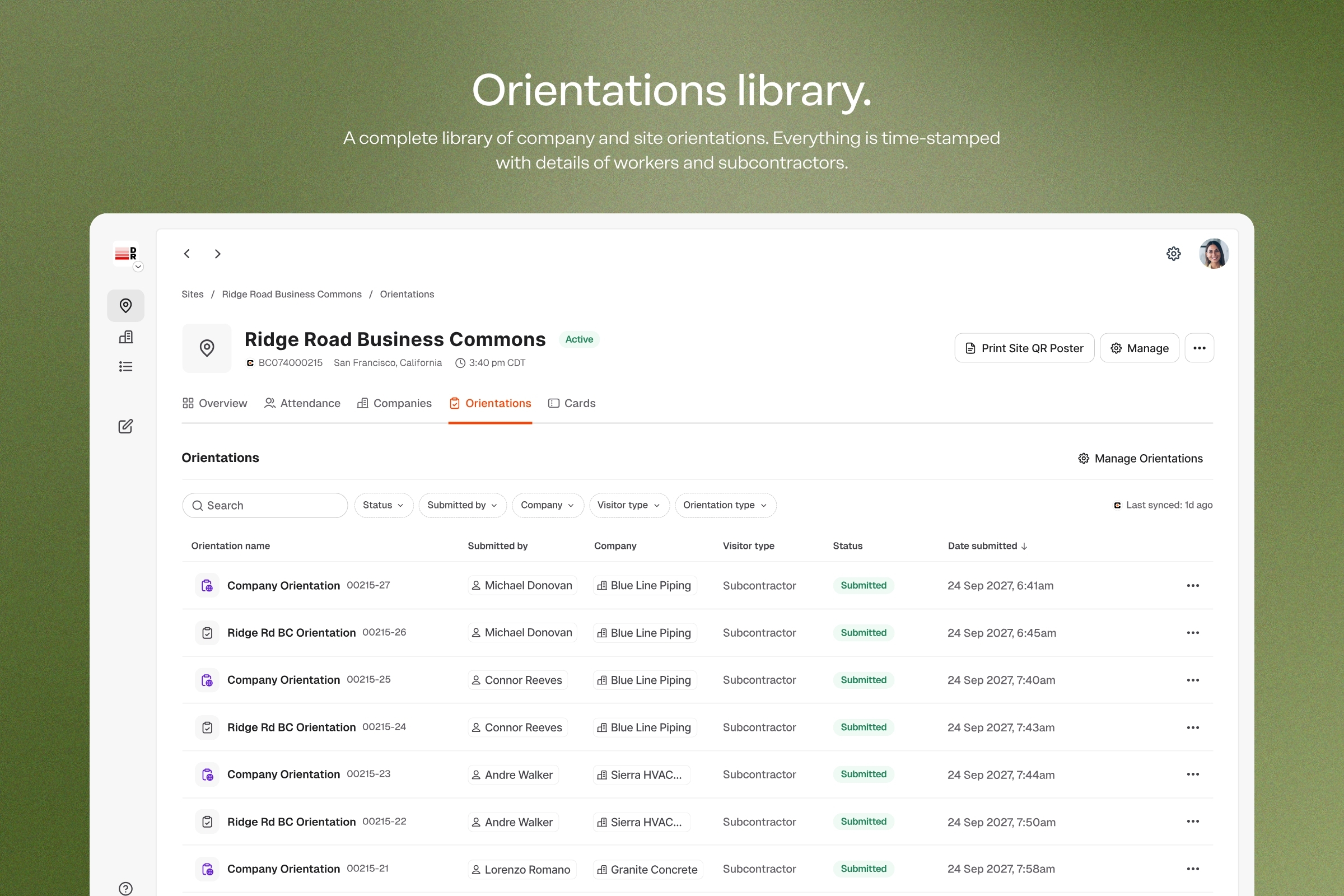1344x896 pixels.
Task: Focus the orientations Search field
Action: [265, 505]
